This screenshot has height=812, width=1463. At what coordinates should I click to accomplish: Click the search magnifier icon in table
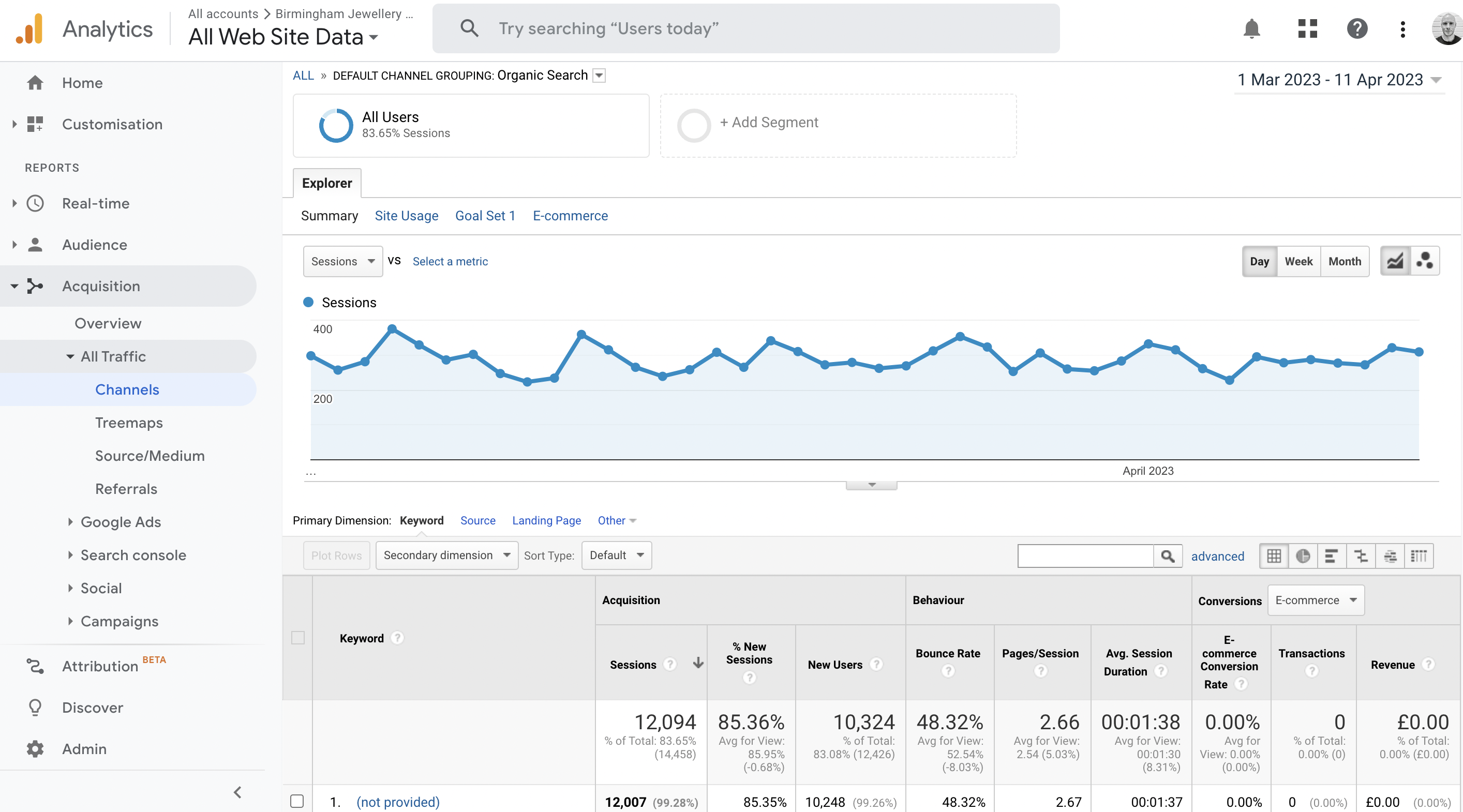tap(1168, 555)
